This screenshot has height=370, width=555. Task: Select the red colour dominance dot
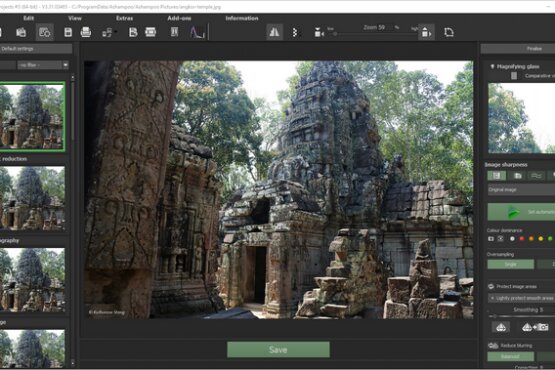click(521, 239)
